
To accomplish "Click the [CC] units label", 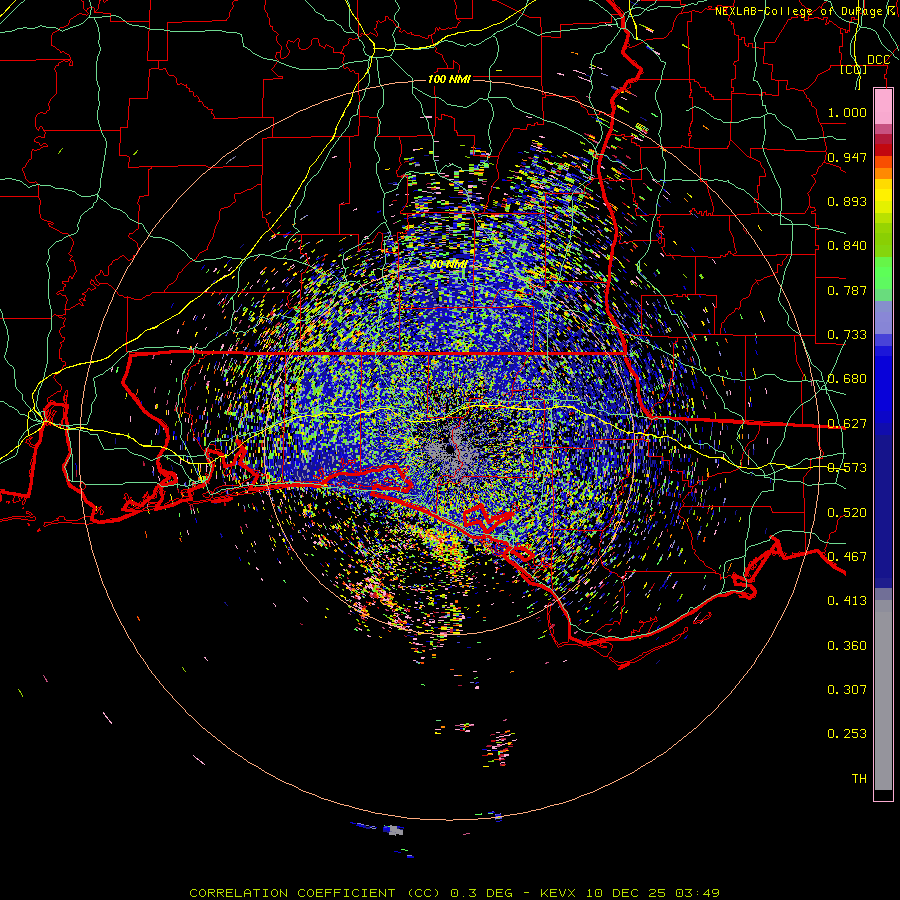I will (854, 70).
